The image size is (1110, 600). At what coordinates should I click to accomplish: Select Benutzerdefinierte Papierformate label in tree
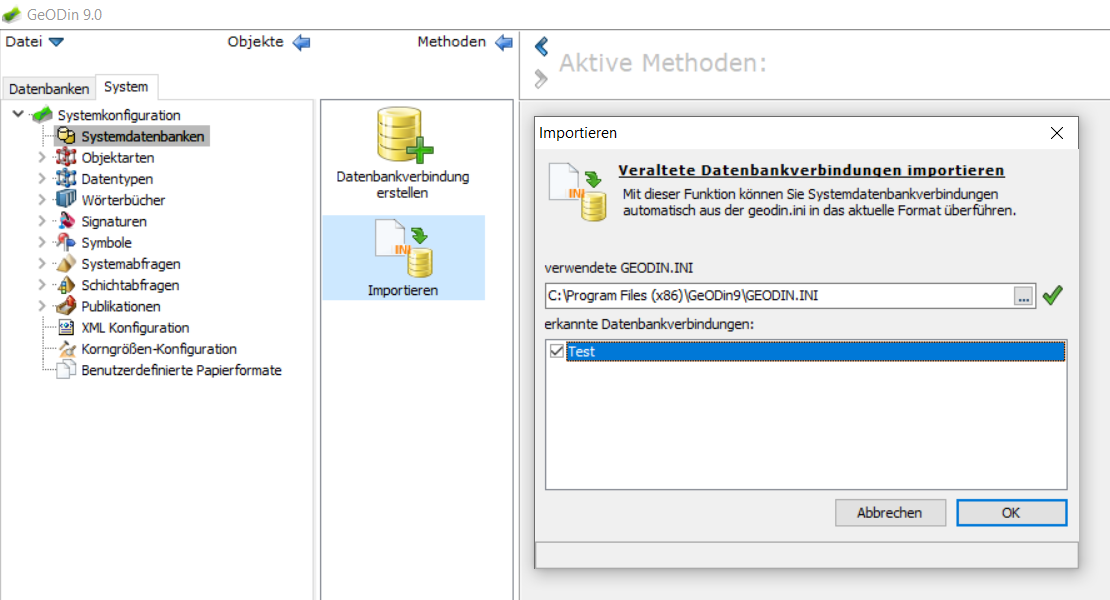point(181,369)
